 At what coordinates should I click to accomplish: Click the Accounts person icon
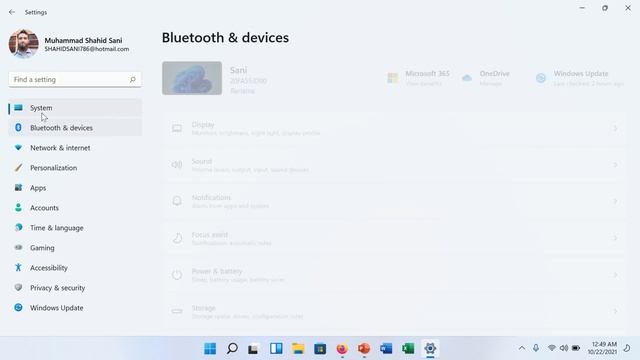point(18,208)
